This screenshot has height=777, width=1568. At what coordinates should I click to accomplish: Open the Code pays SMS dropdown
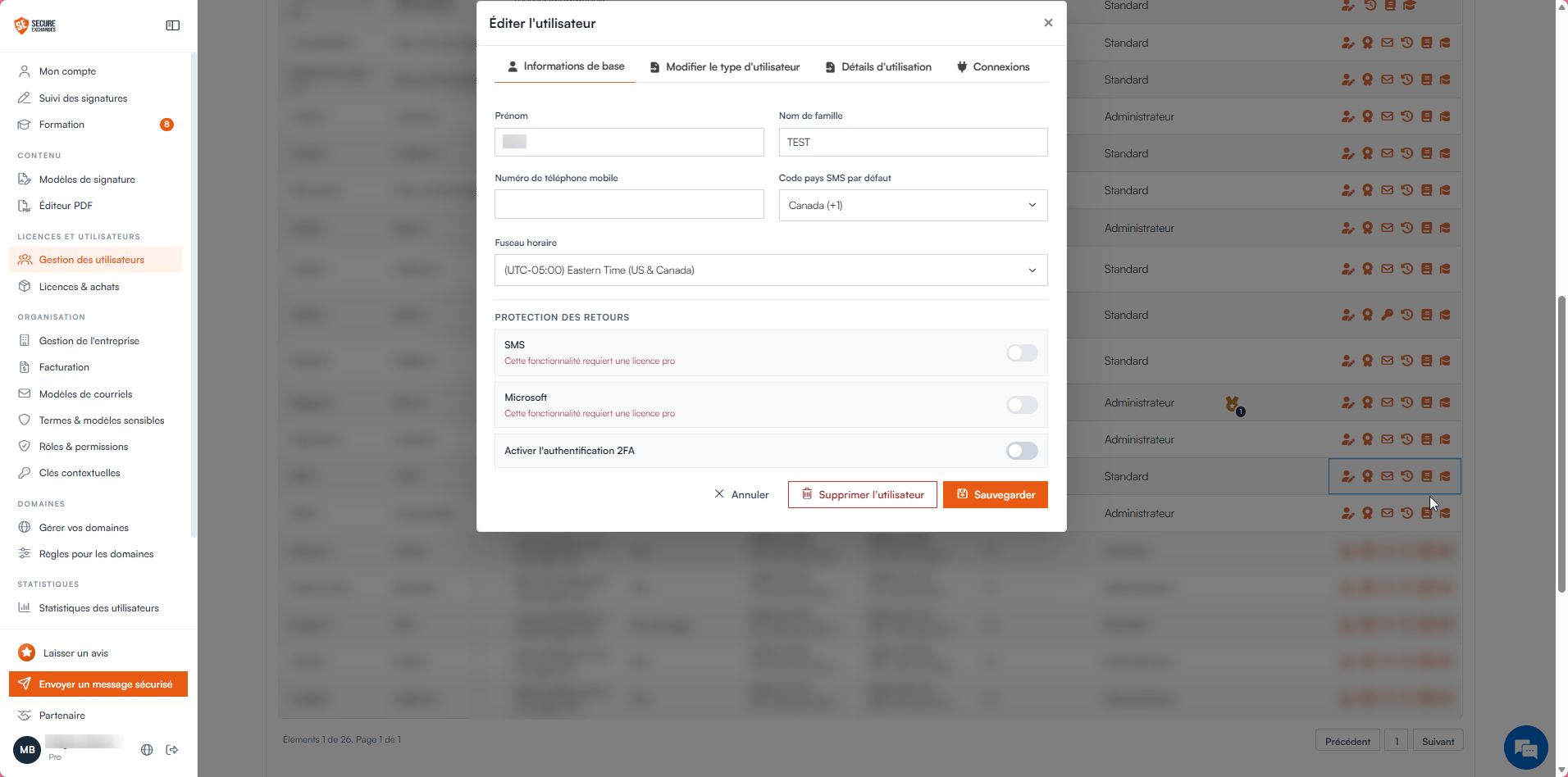(x=913, y=205)
